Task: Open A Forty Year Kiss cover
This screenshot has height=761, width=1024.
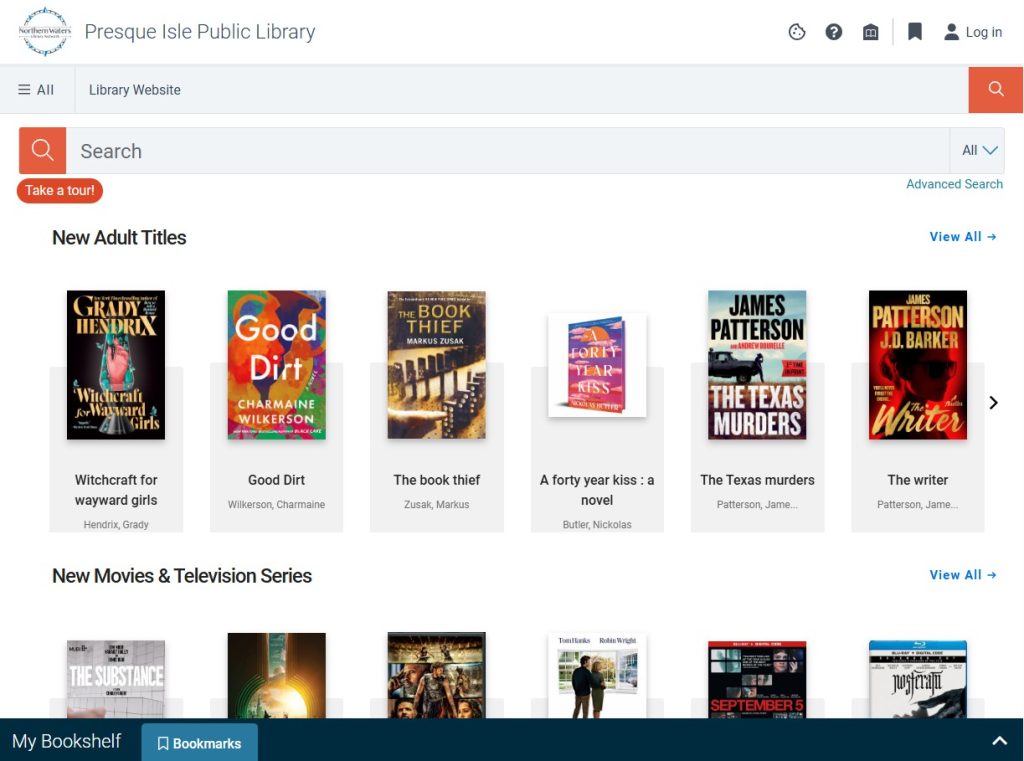Action: 597,364
